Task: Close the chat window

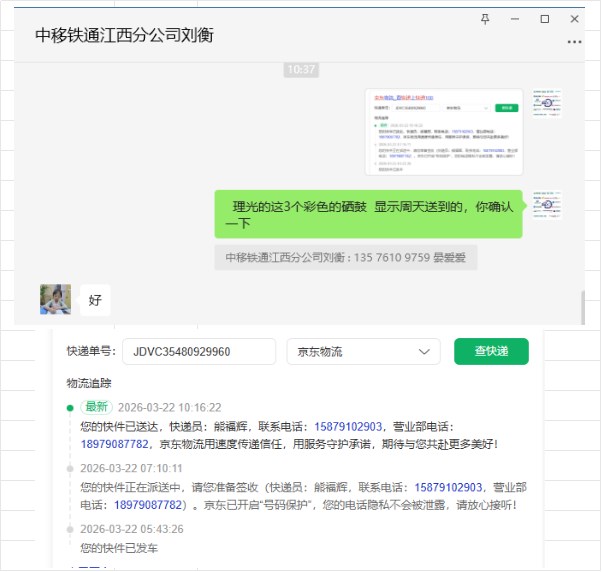Action: (575, 19)
